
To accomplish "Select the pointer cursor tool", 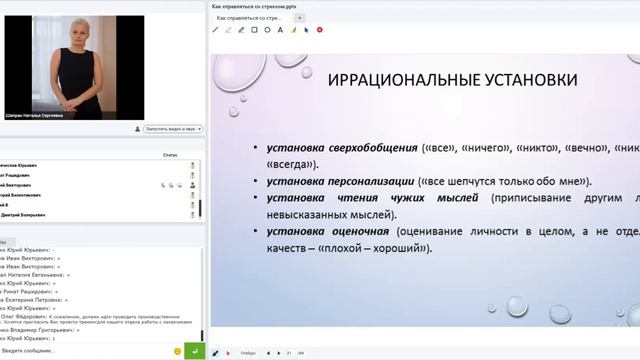I will tap(306, 30).
